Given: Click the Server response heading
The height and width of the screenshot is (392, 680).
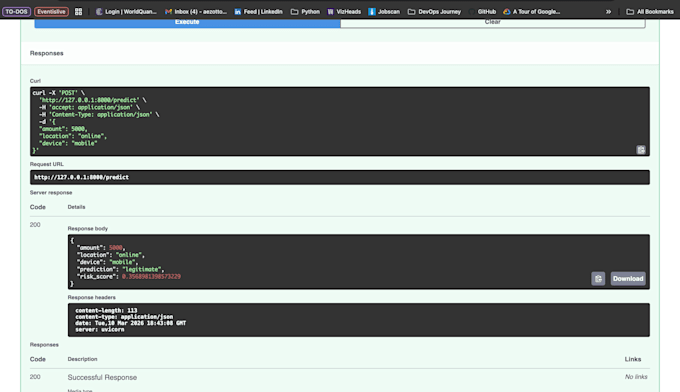Looking at the screenshot, I should point(51,193).
